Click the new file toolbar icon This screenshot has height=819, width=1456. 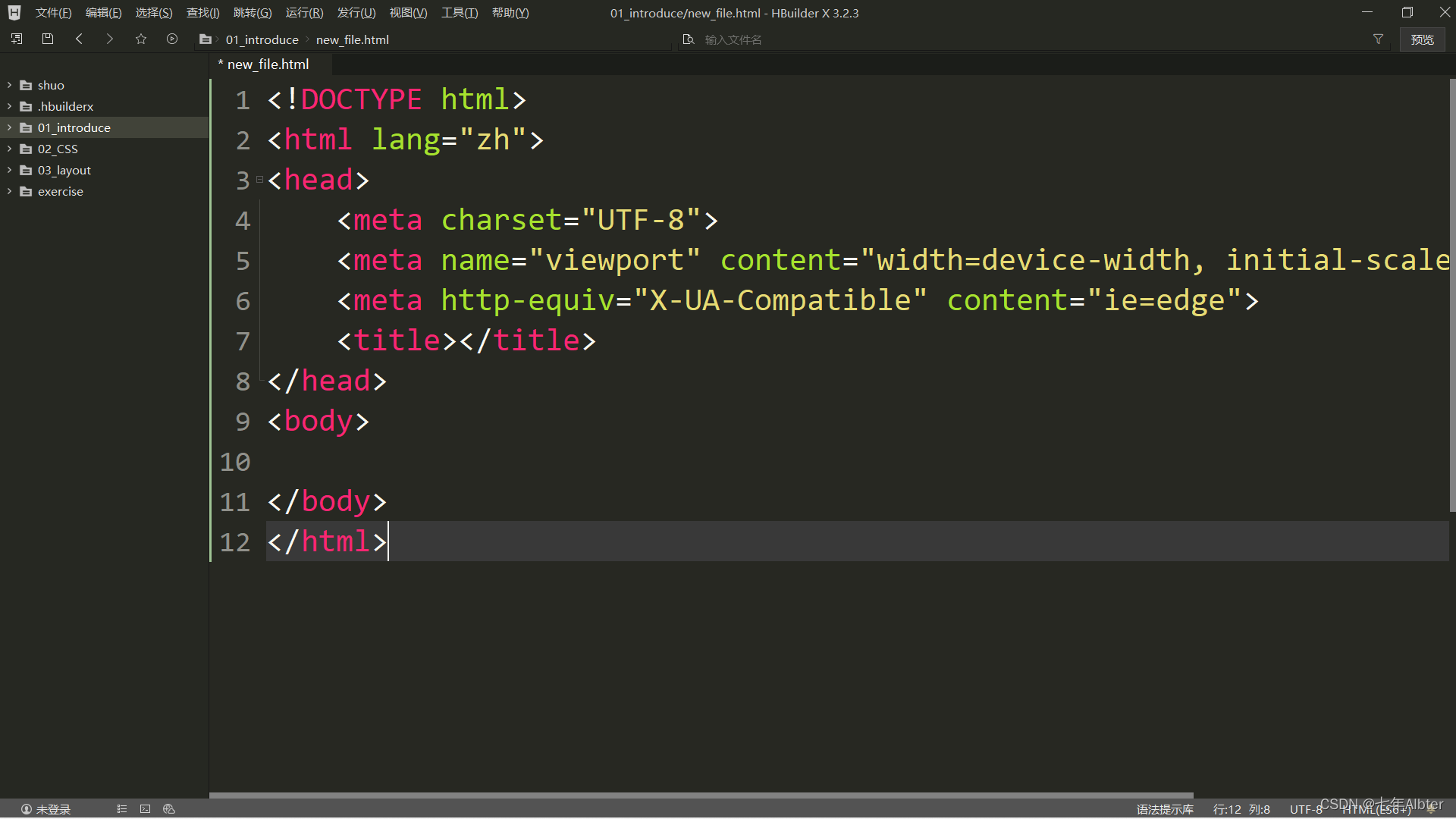(17, 39)
